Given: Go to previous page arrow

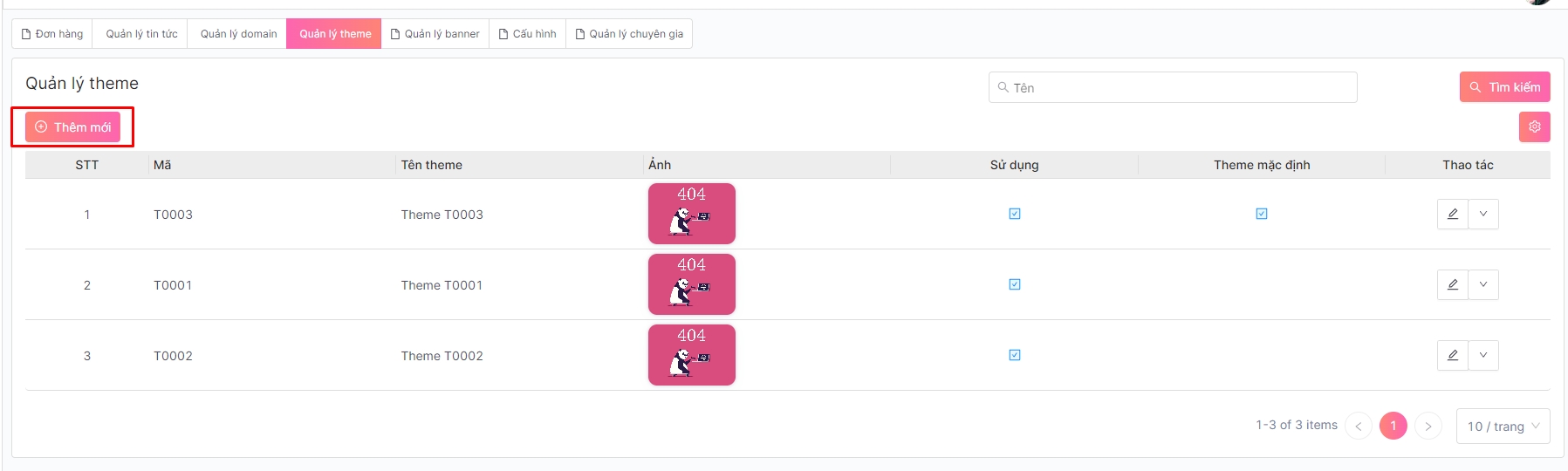Looking at the screenshot, I should click(1359, 426).
